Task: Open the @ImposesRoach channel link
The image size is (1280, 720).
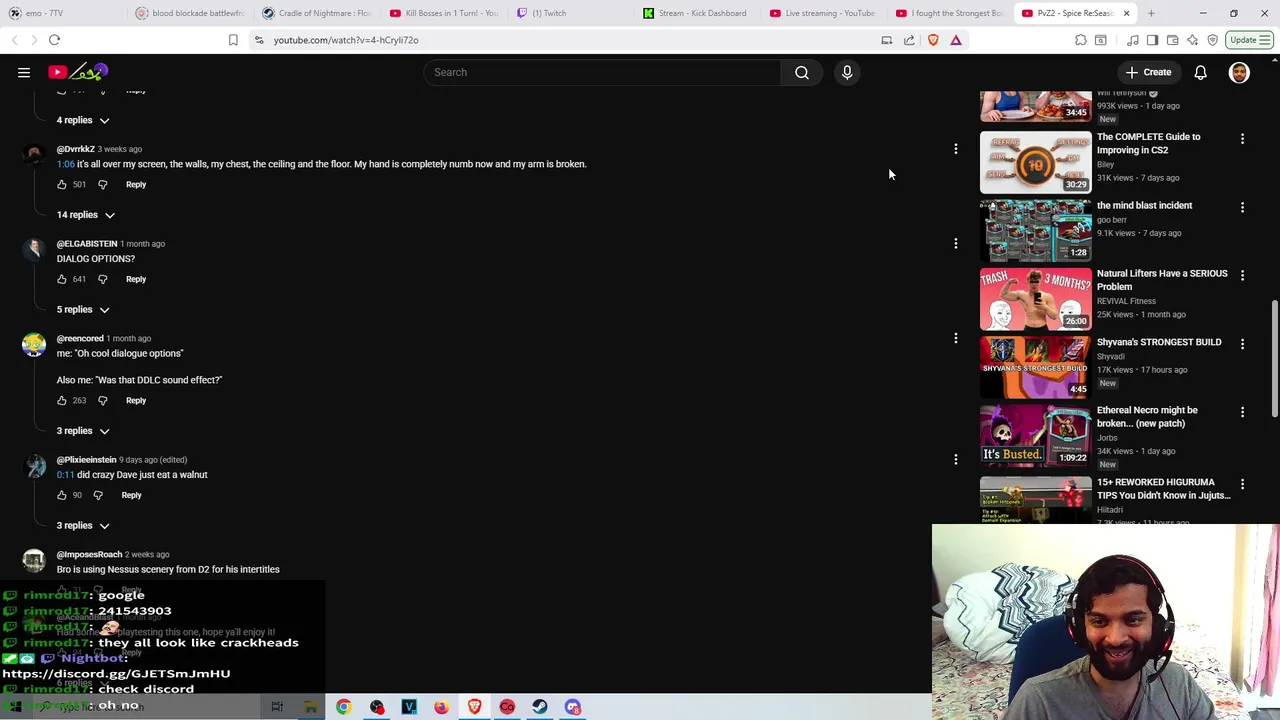Action: (x=89, y=554)
